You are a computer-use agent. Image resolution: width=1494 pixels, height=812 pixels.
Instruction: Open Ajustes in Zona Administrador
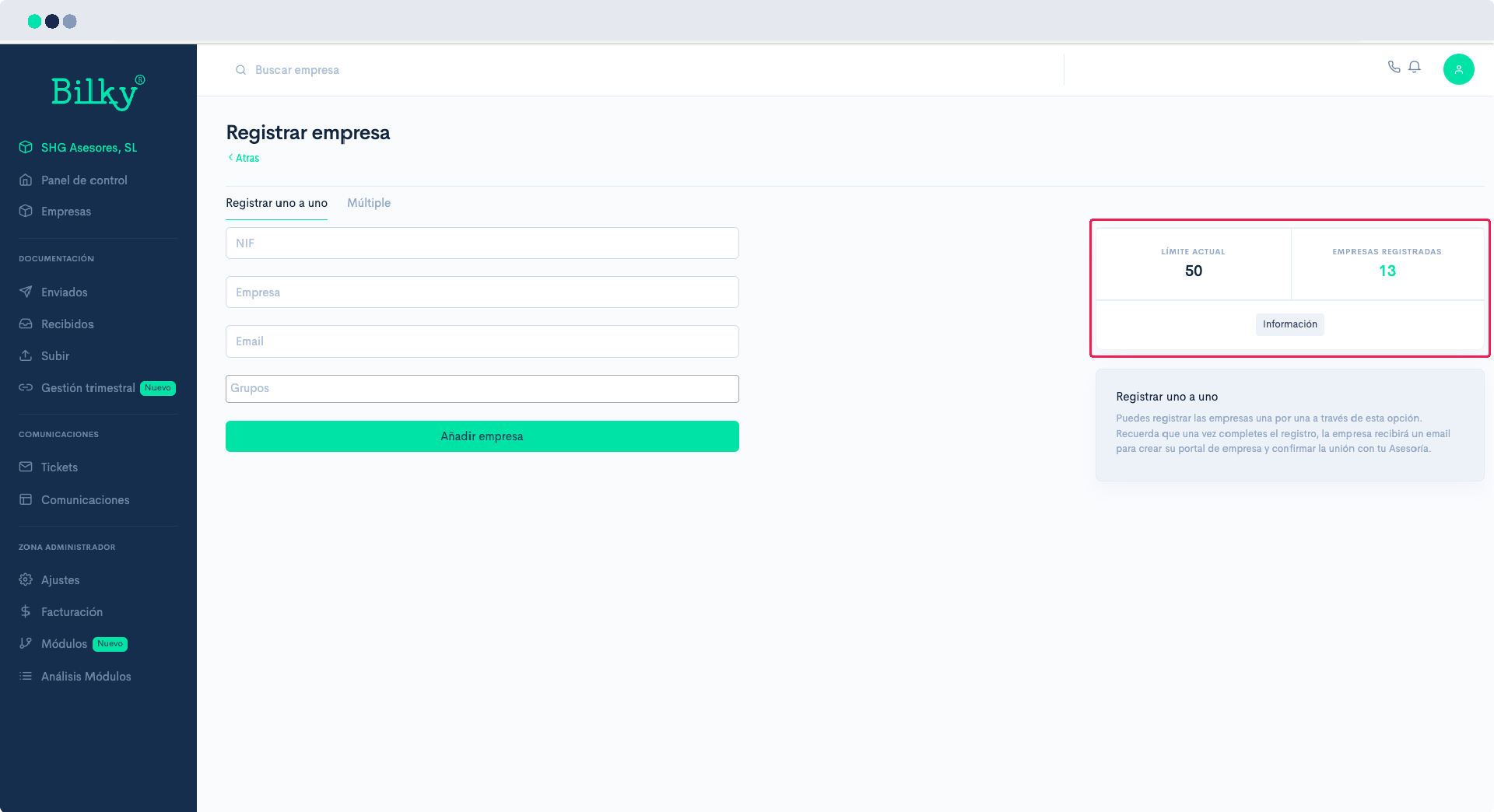(60, 579)
